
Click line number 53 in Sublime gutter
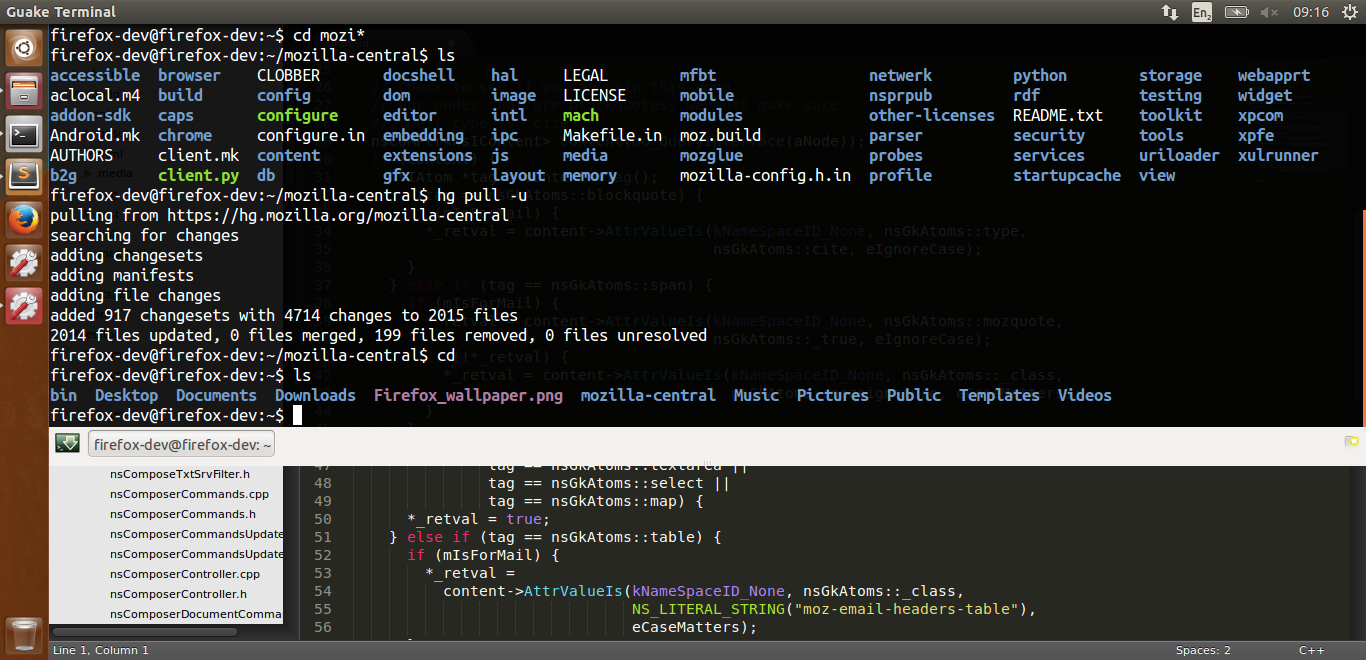pos(321,573)
